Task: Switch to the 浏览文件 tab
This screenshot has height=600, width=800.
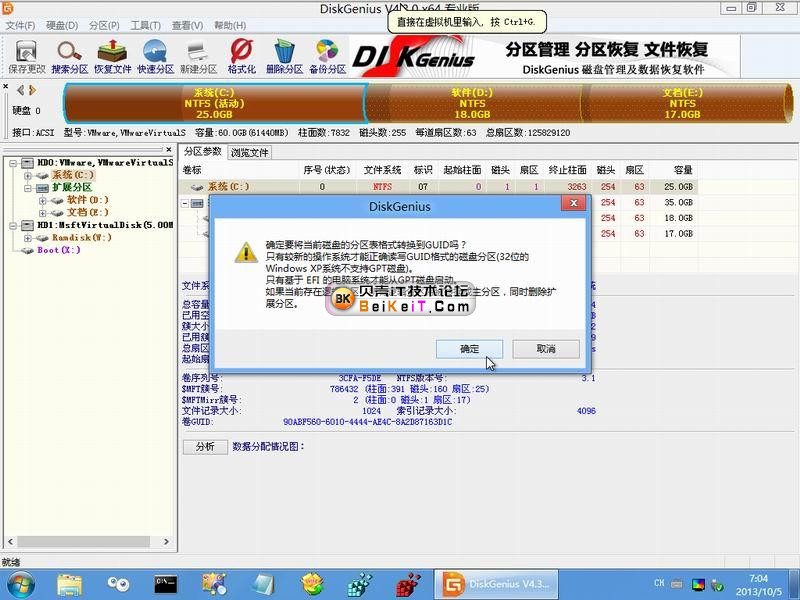Action: (x=249, y=152)
